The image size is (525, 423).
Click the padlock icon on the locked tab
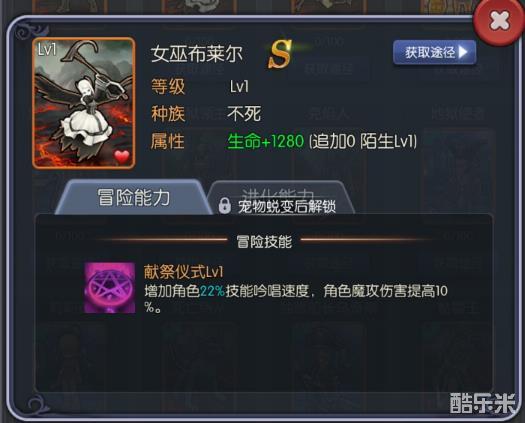point(225,206)
